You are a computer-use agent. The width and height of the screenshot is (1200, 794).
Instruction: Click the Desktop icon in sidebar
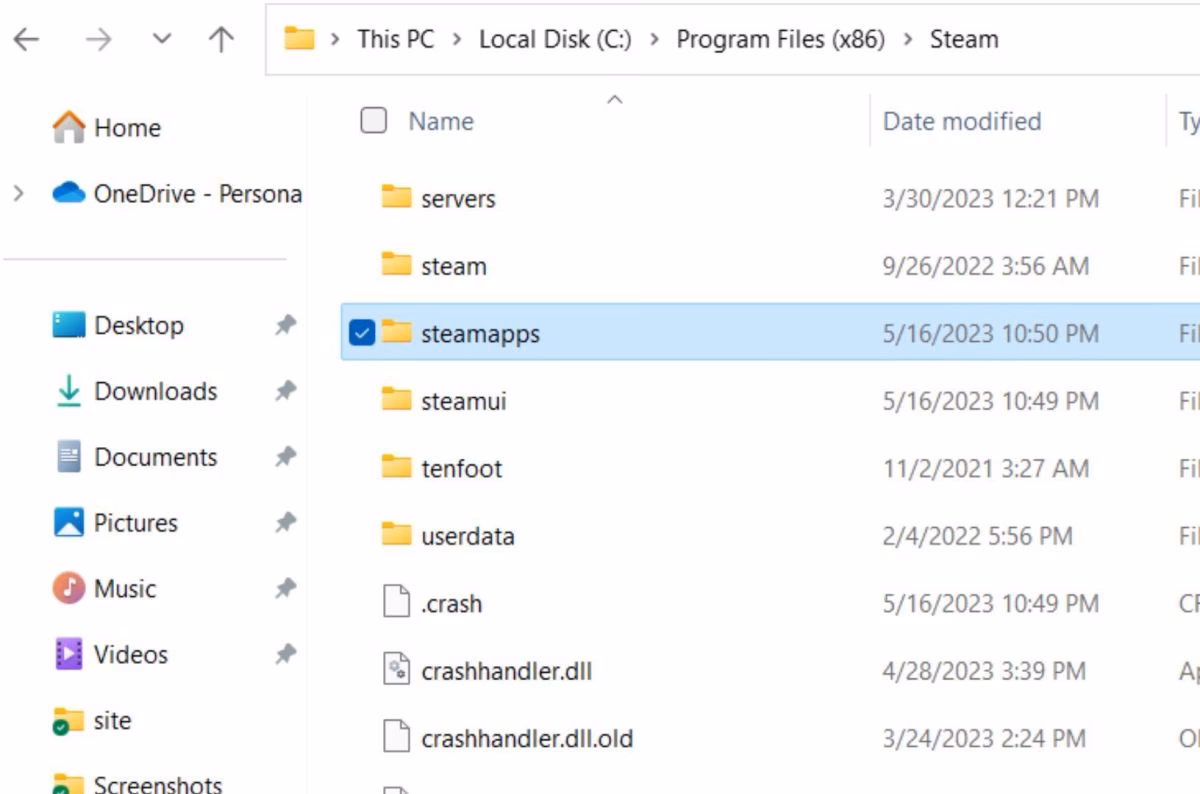[69, 325]
